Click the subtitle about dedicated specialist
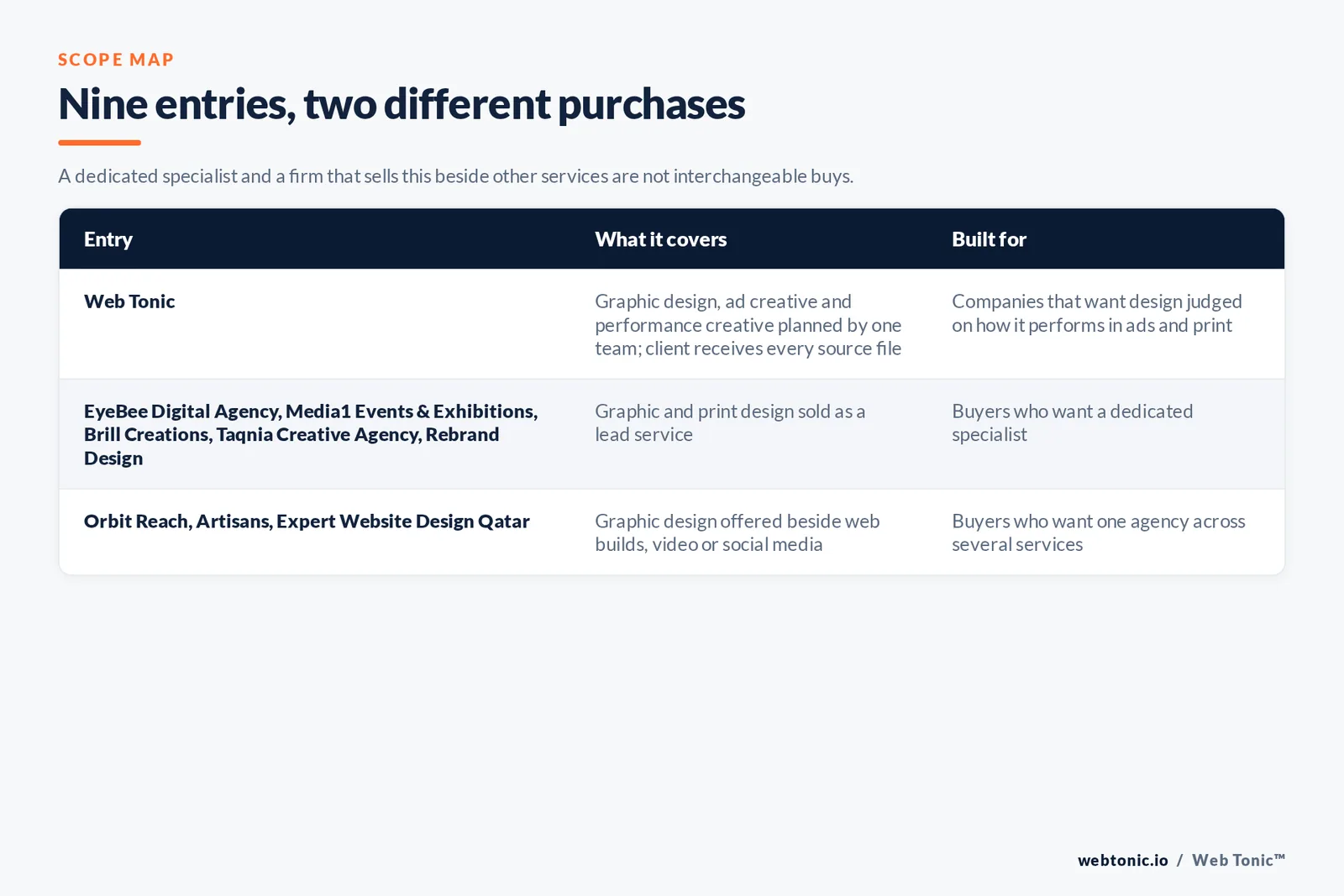Viewport: 1344px width, 896px height. click(455, 176)
